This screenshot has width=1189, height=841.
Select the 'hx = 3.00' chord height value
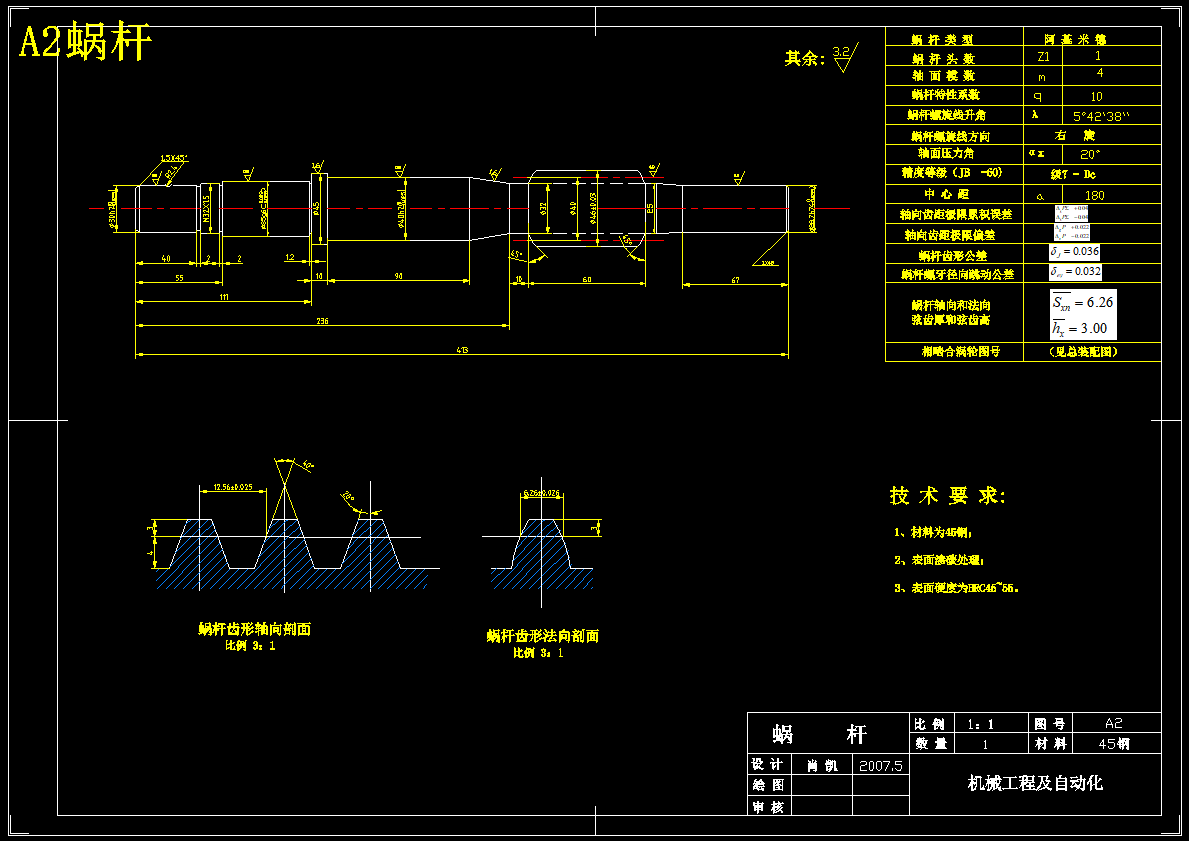(x=1079, y=328)
